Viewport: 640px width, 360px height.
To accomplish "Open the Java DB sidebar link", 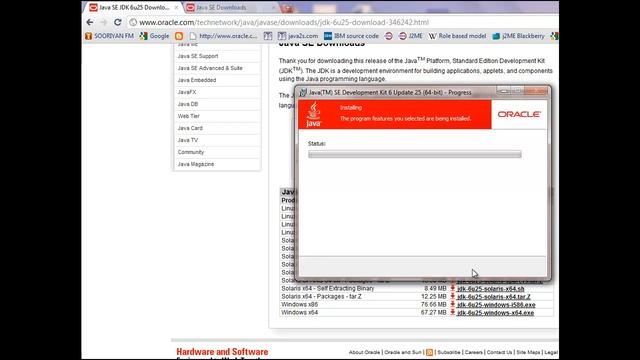I will point(188,104).
